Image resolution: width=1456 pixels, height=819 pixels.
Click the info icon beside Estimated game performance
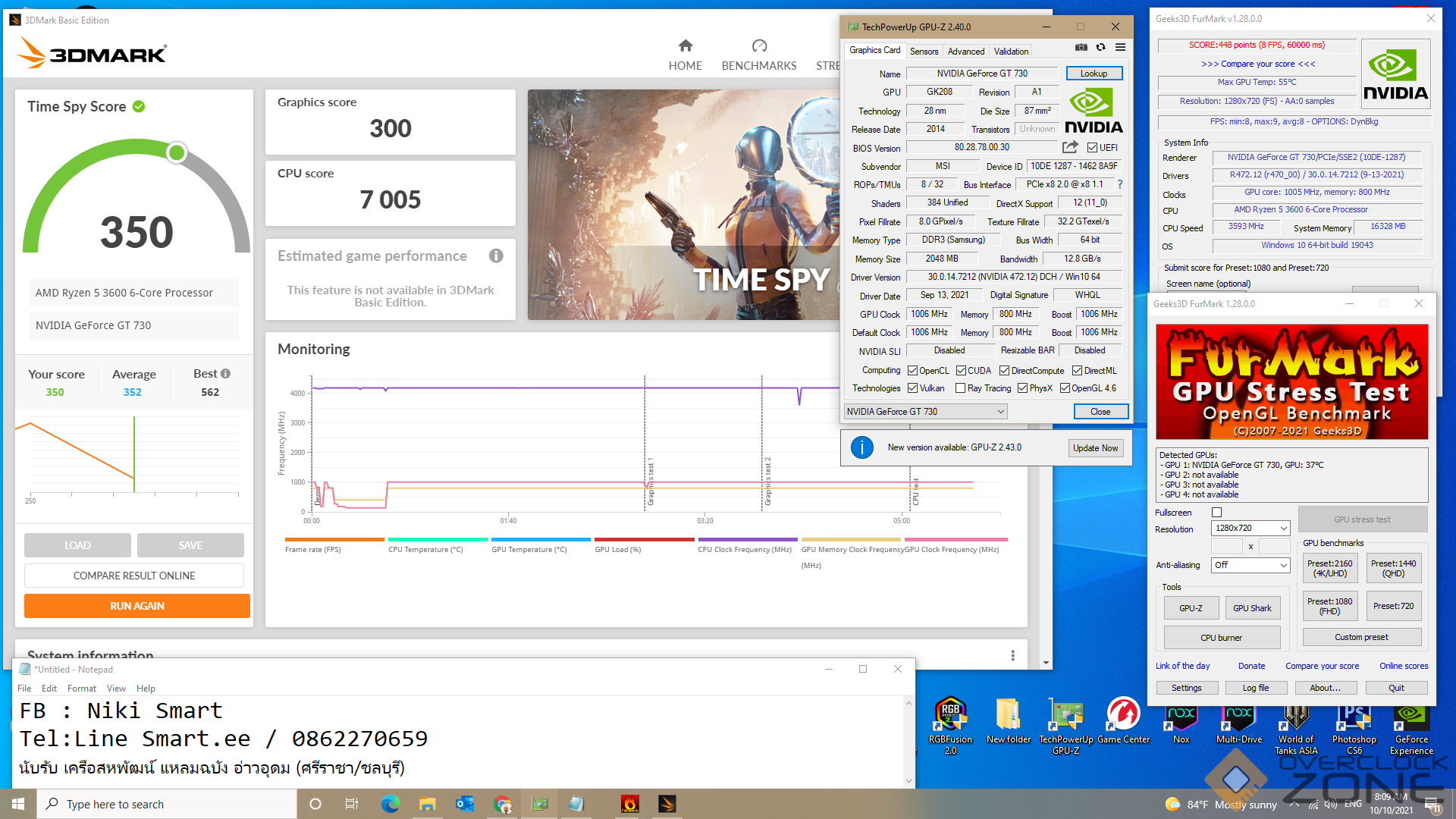tap(496, 256)
